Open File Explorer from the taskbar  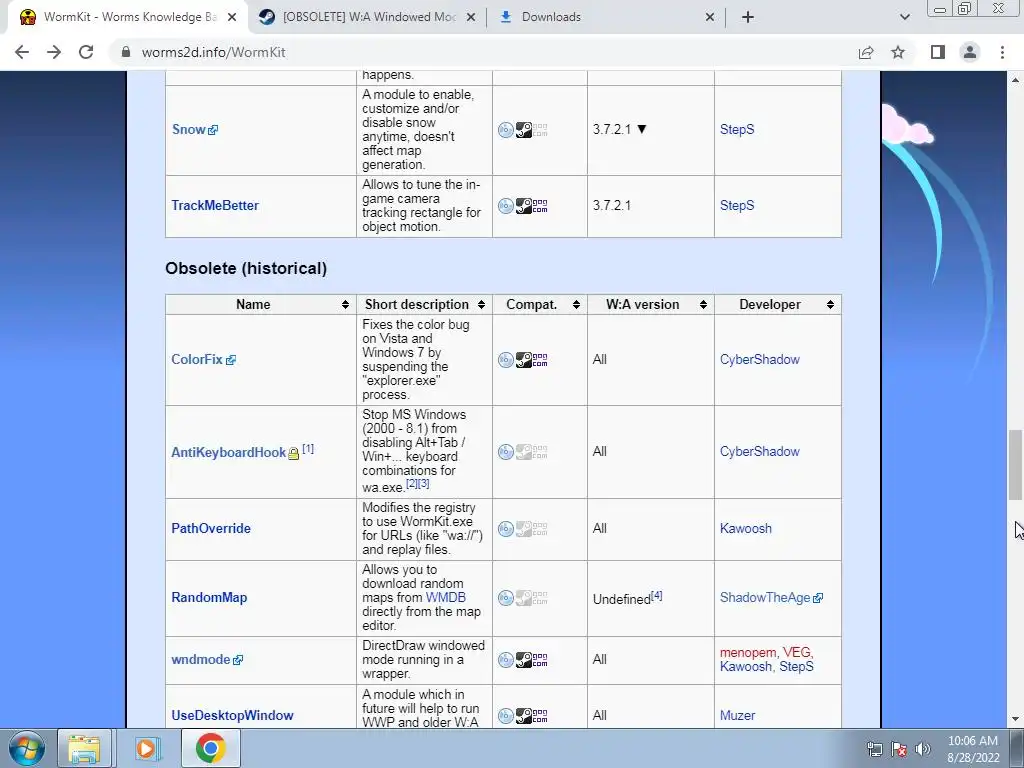[84, 748]
